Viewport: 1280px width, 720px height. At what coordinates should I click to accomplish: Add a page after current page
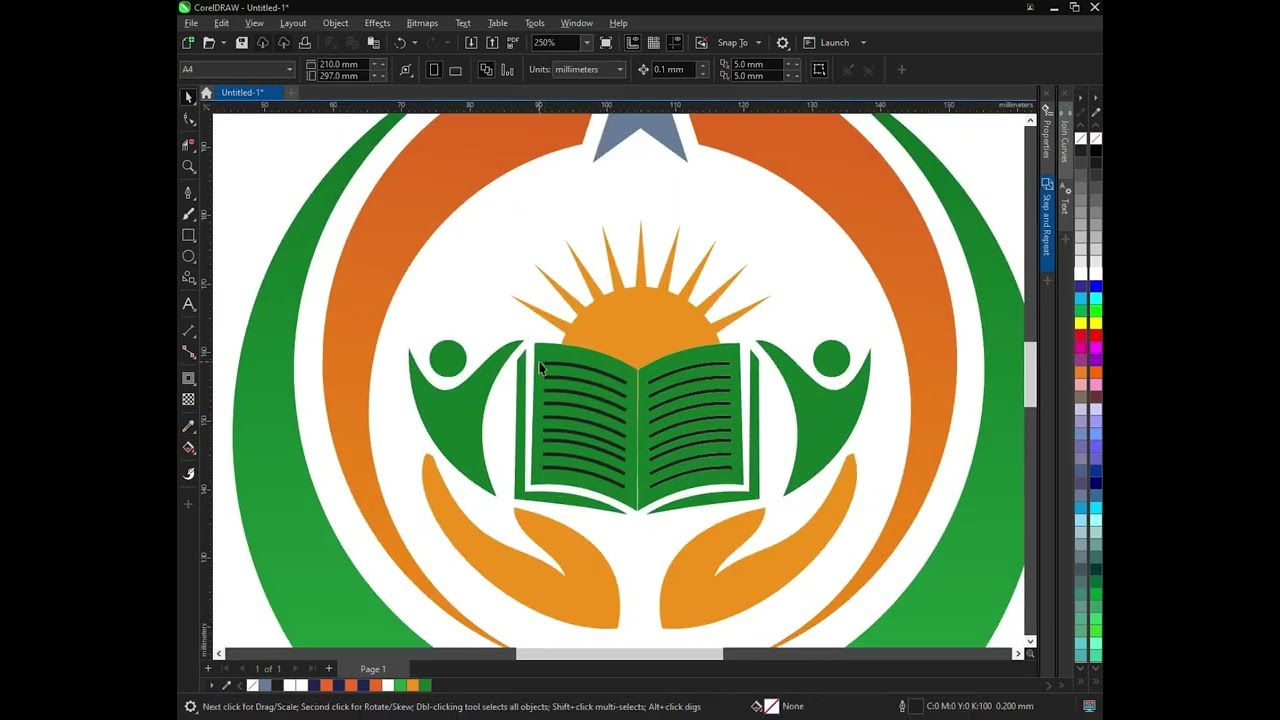pyautogui.click(x=328, y=669)
